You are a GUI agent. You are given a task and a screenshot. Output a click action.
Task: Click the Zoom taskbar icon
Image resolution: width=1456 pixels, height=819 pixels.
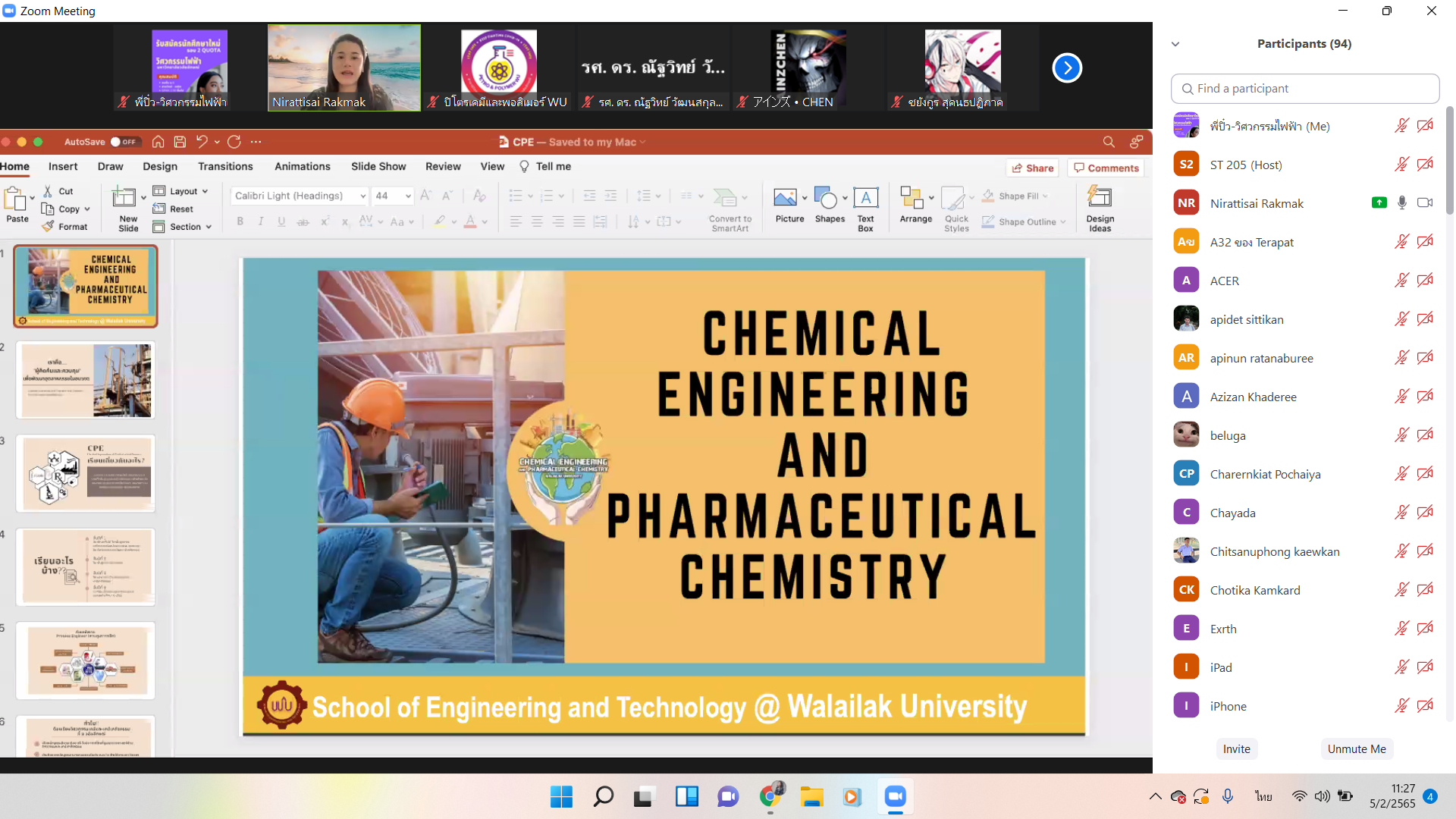pyautogui.click(x=895, y=797)
